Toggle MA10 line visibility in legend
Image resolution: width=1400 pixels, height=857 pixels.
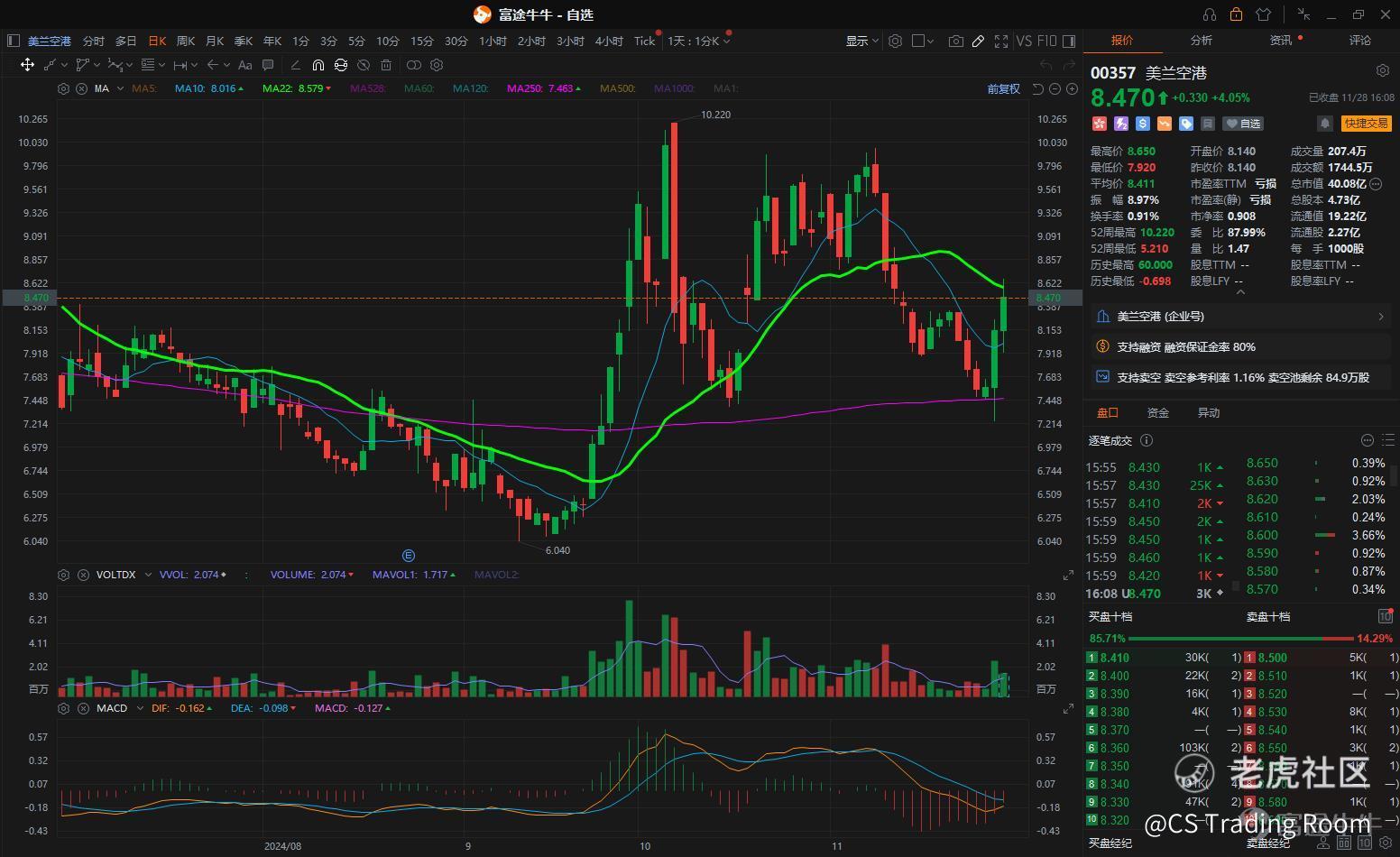tap(209, 88)
